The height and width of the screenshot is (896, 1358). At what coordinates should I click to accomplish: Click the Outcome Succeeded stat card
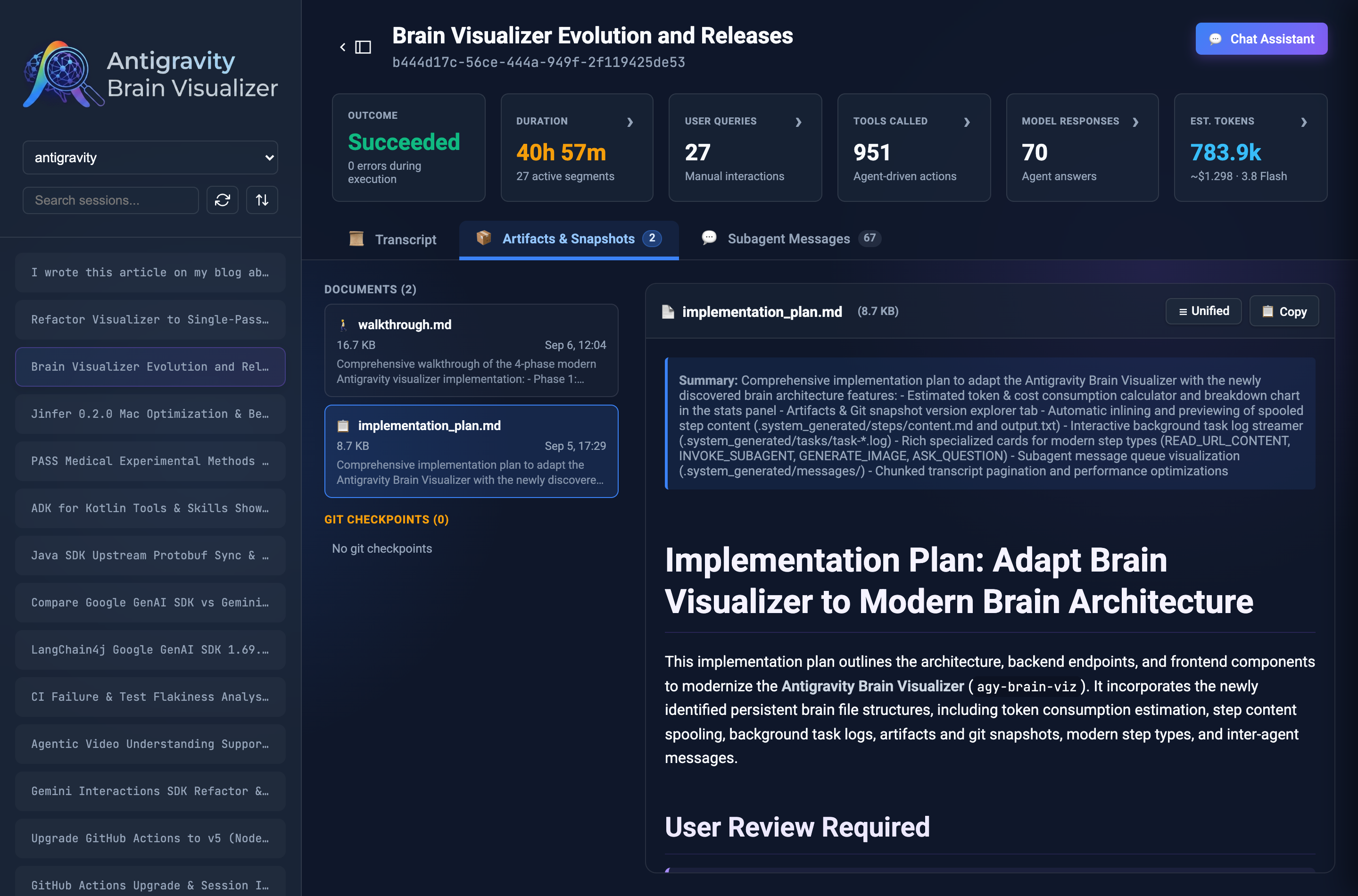408,148
